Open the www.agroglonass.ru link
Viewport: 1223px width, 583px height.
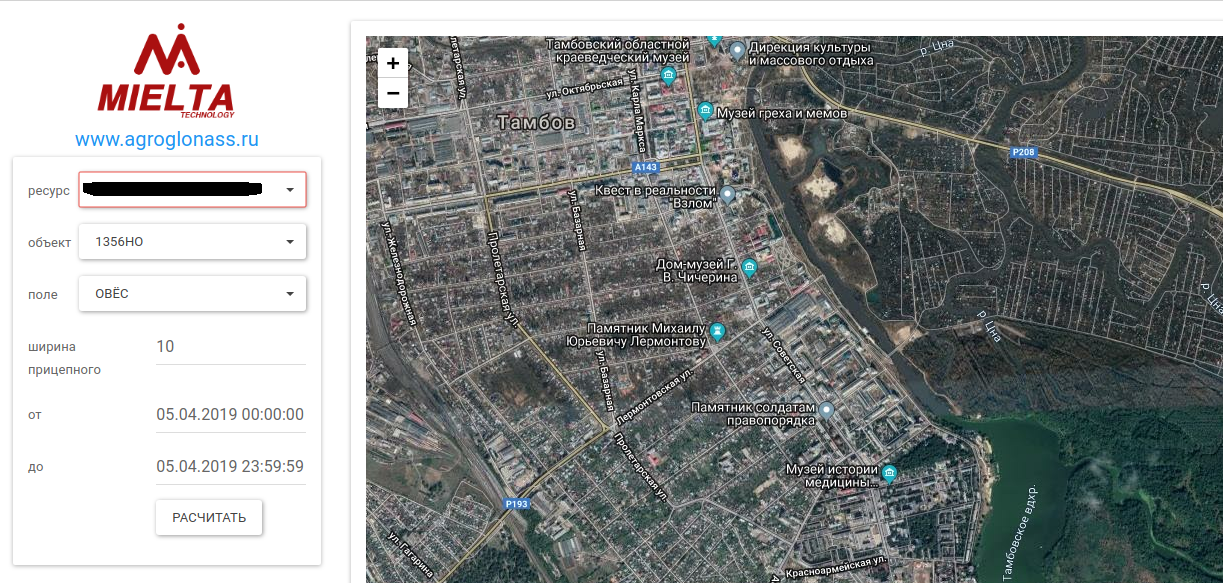coord(167,139)
